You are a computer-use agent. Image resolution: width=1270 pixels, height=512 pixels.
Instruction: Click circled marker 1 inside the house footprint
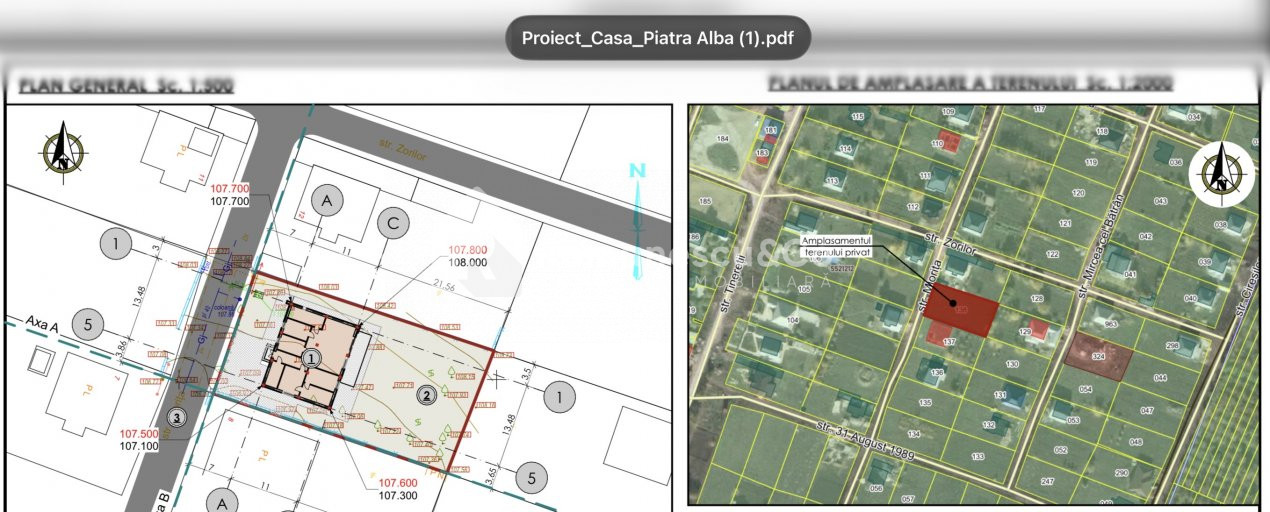(312, 357)
